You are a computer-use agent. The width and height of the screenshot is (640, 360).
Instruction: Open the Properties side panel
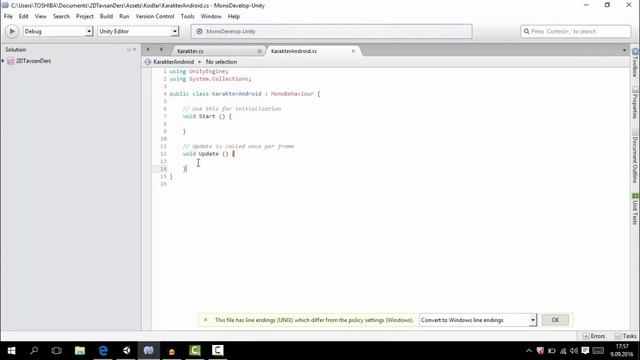(x=635, y=102)
